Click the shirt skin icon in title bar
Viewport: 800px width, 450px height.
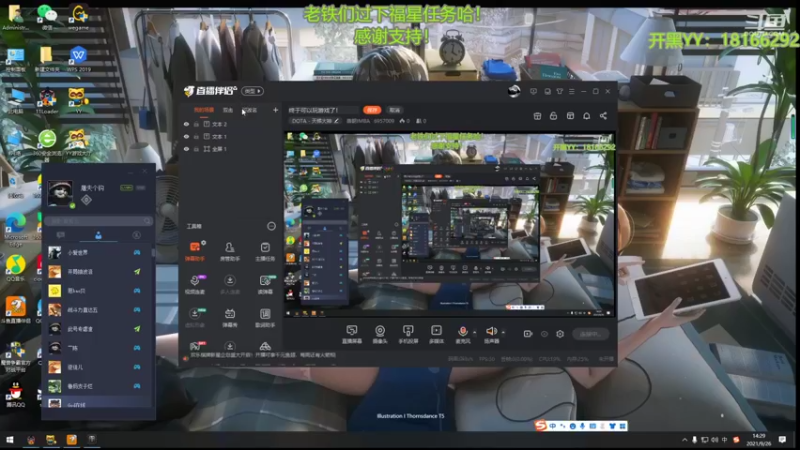pos(560,91)
